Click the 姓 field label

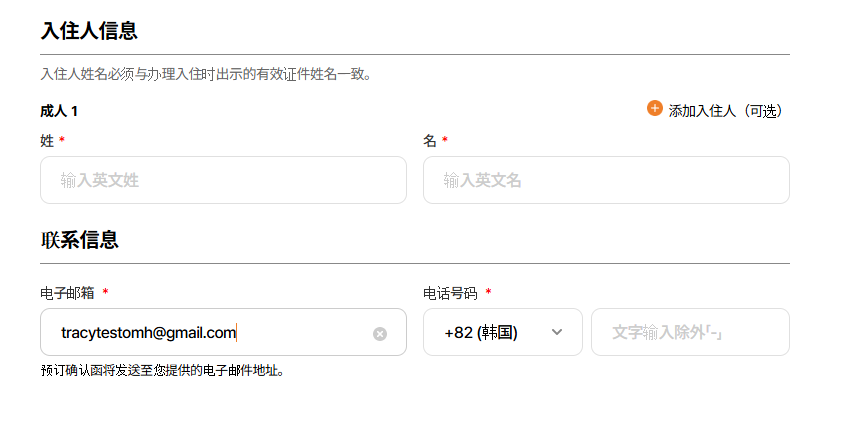coord(47,141)
